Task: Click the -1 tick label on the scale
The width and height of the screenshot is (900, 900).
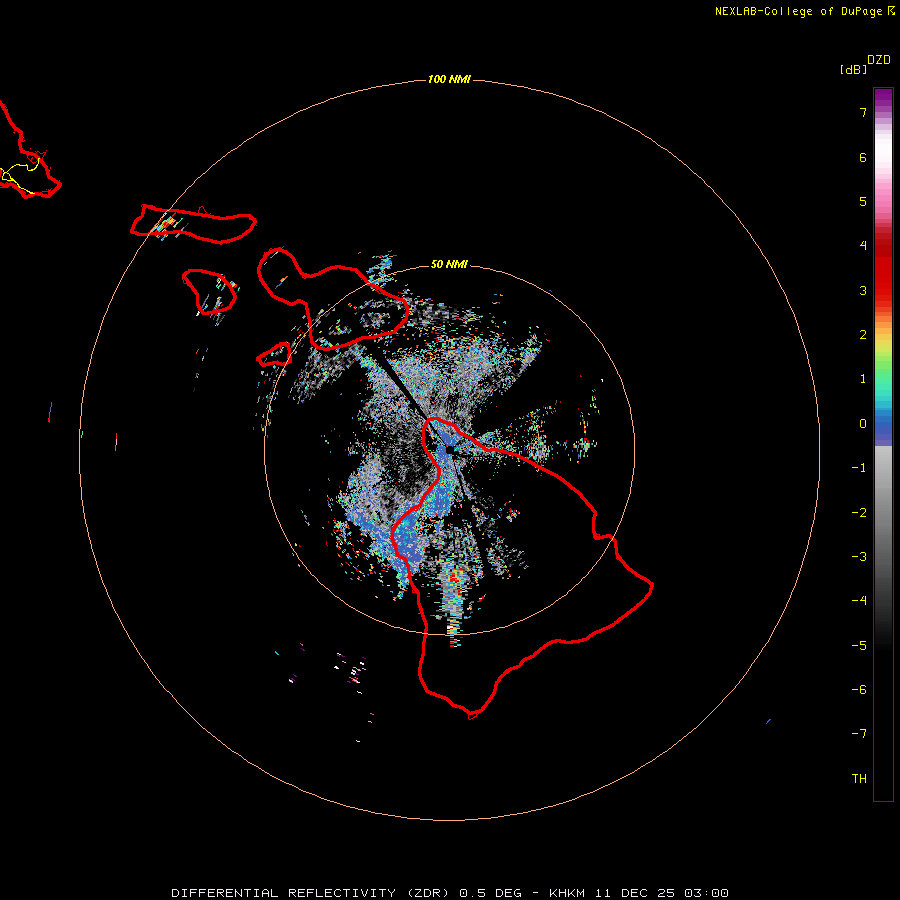Action: pos(859,468)
